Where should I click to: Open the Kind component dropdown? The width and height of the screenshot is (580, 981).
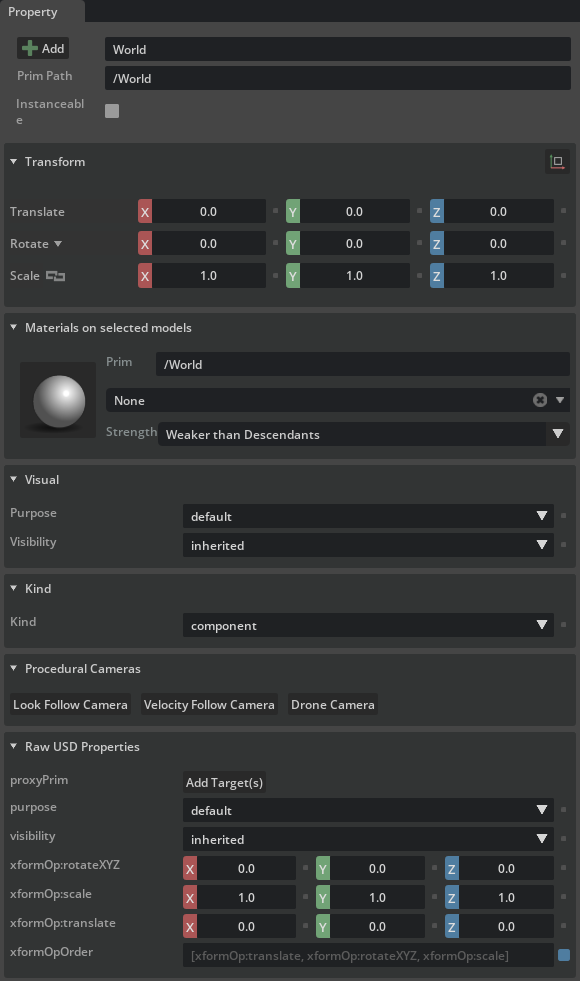[368, 625]
